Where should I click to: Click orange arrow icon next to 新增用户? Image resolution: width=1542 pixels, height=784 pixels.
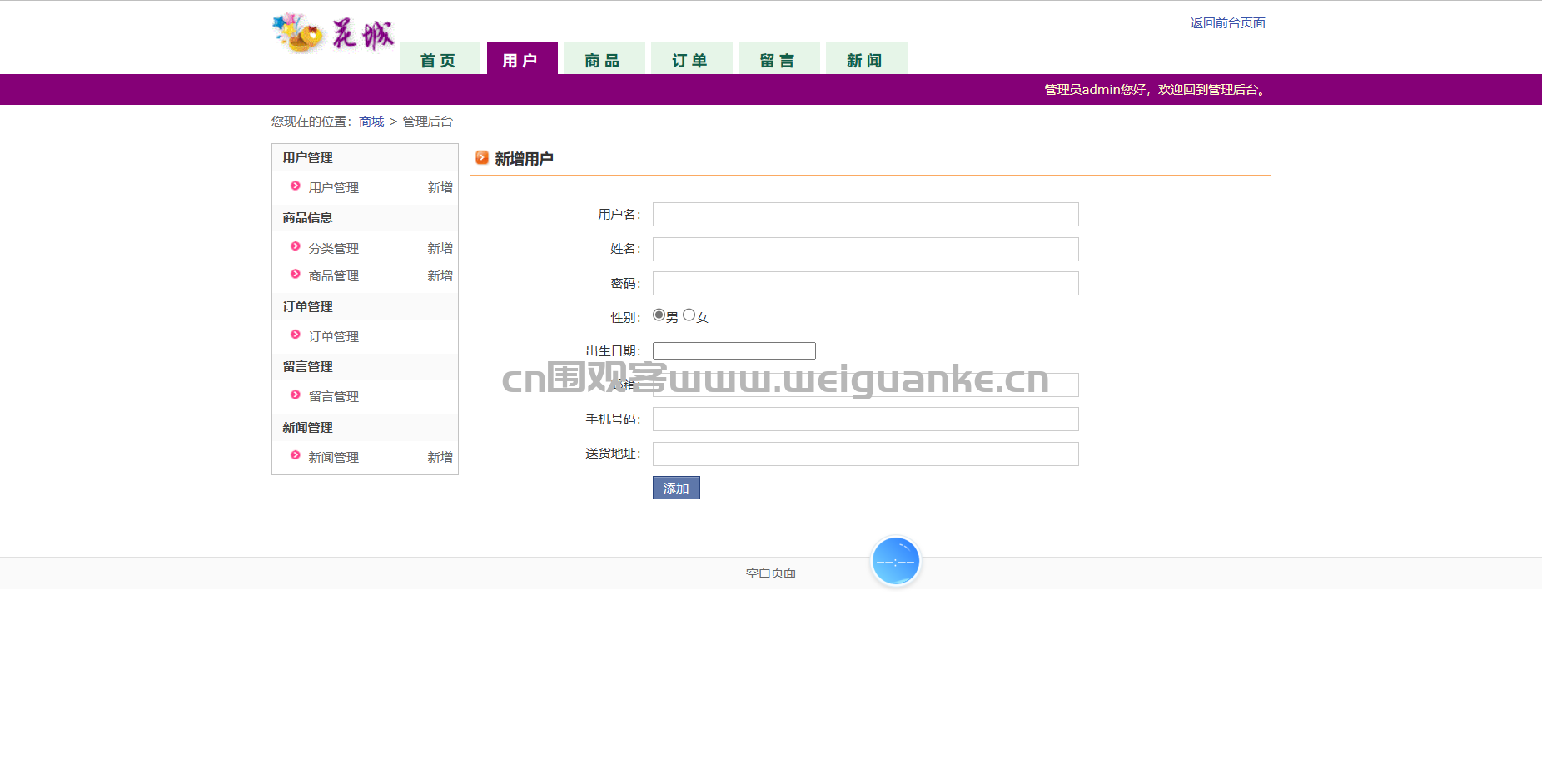[482, 157]
